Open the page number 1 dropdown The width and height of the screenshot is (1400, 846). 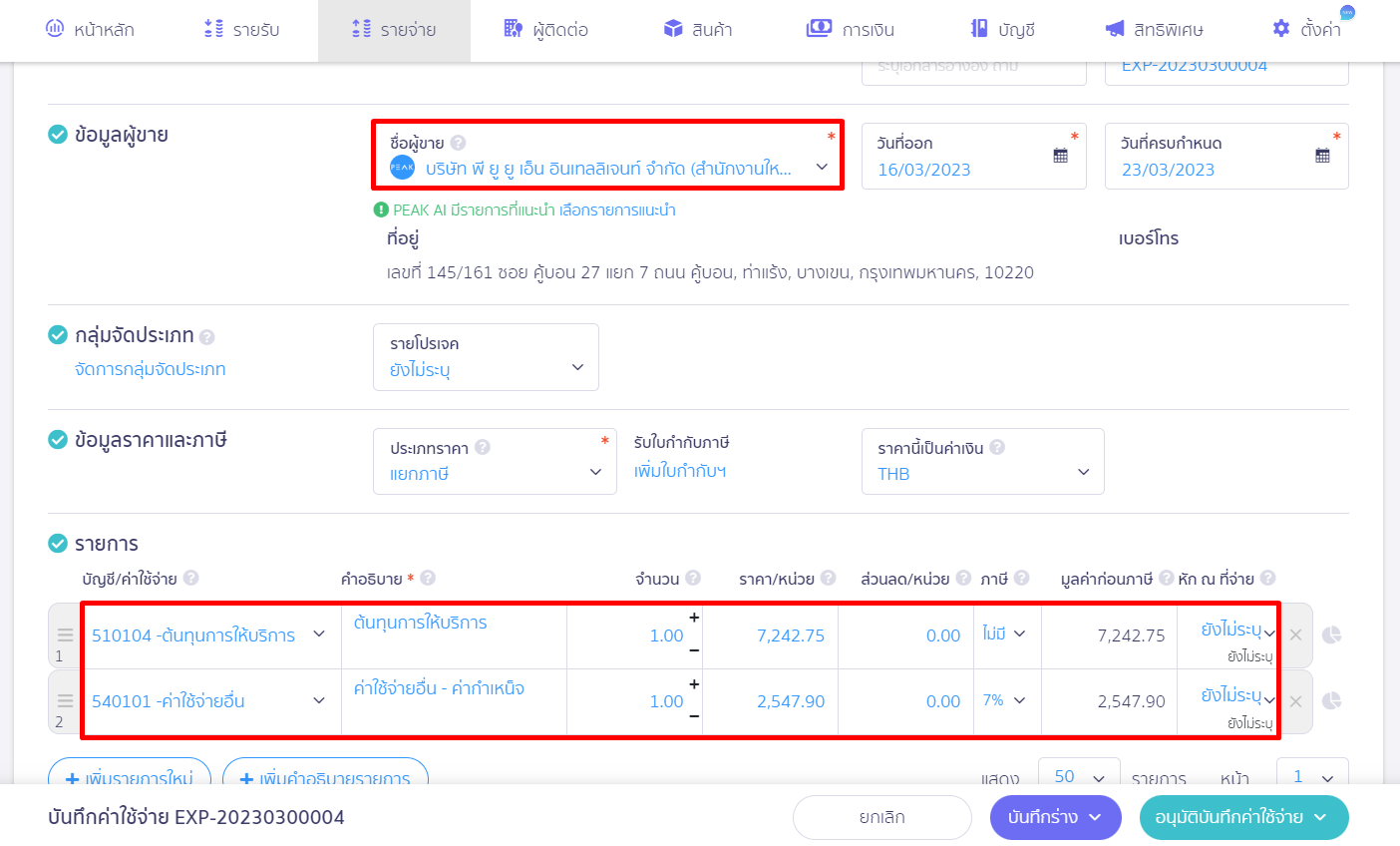click(1312, 777)
